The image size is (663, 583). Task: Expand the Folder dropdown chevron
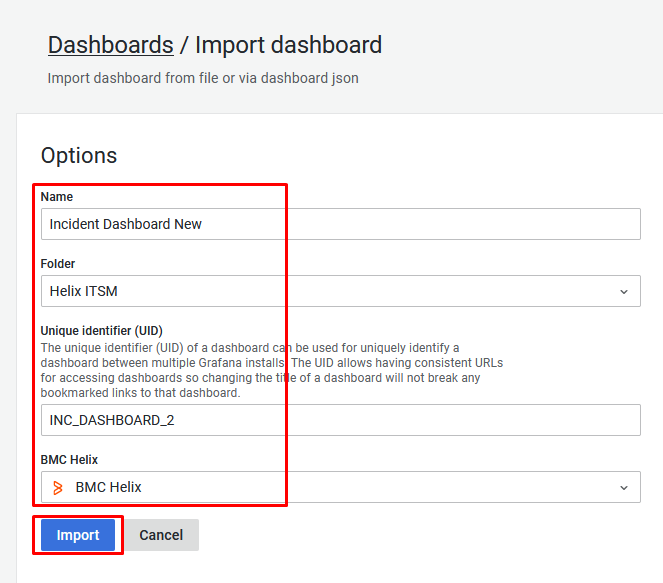click(624, 292)
